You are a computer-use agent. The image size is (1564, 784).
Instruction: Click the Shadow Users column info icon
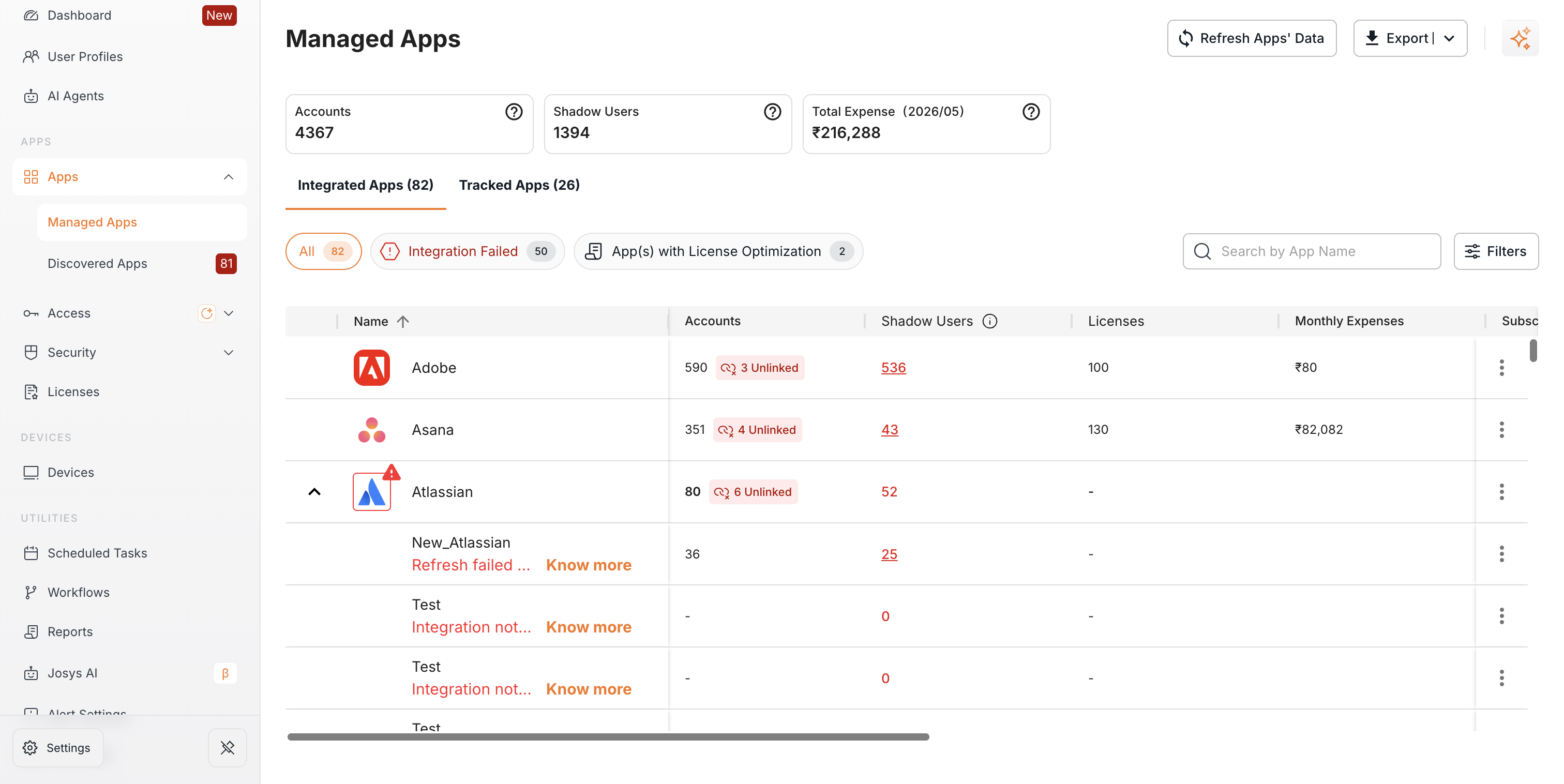tap(990, 321)
